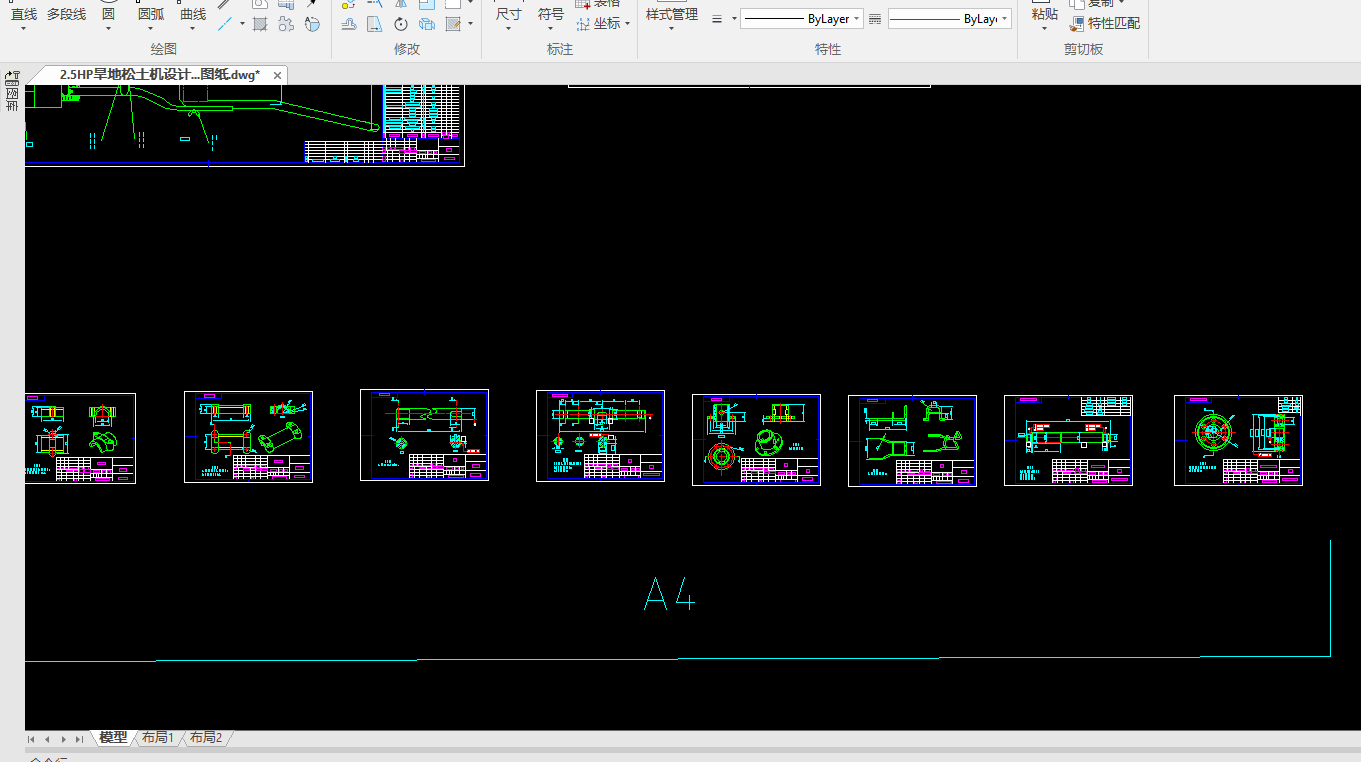Activate the 圆 circle tool
This screenshot has height=762, width=1361.
tap(108, 14)
